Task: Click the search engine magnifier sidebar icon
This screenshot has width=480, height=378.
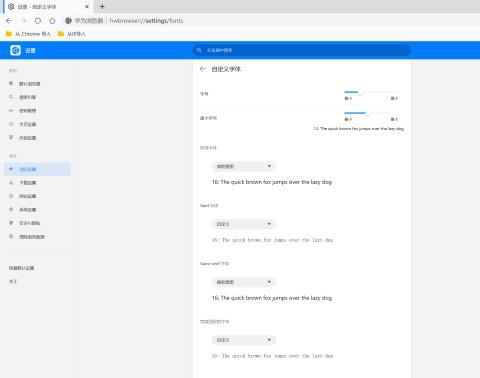Action: 11,97
